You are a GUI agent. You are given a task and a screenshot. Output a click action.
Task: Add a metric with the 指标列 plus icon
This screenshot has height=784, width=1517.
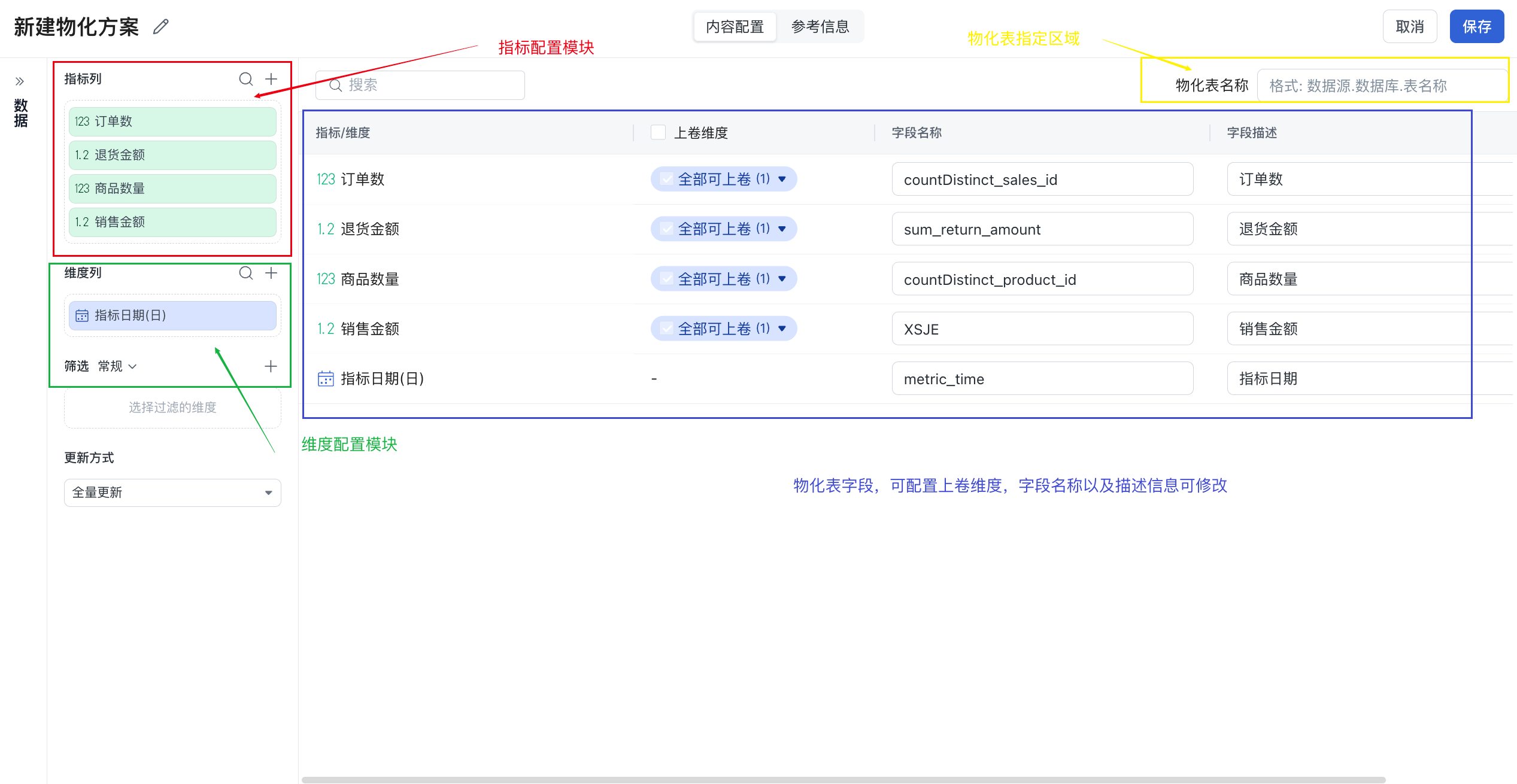(x=271, y=79)
